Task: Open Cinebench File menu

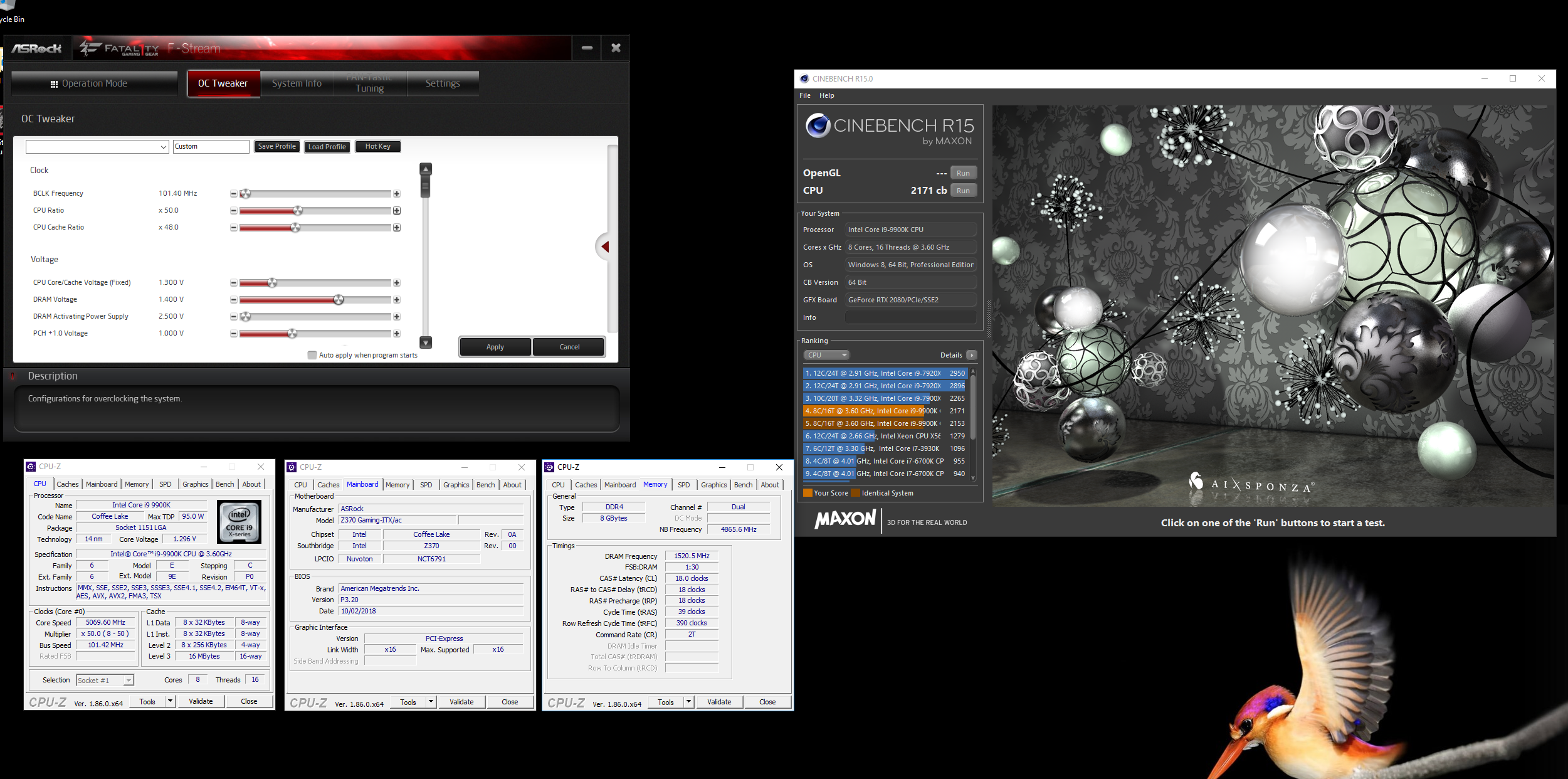Action: pyautogui.click(x=805, y=95)
